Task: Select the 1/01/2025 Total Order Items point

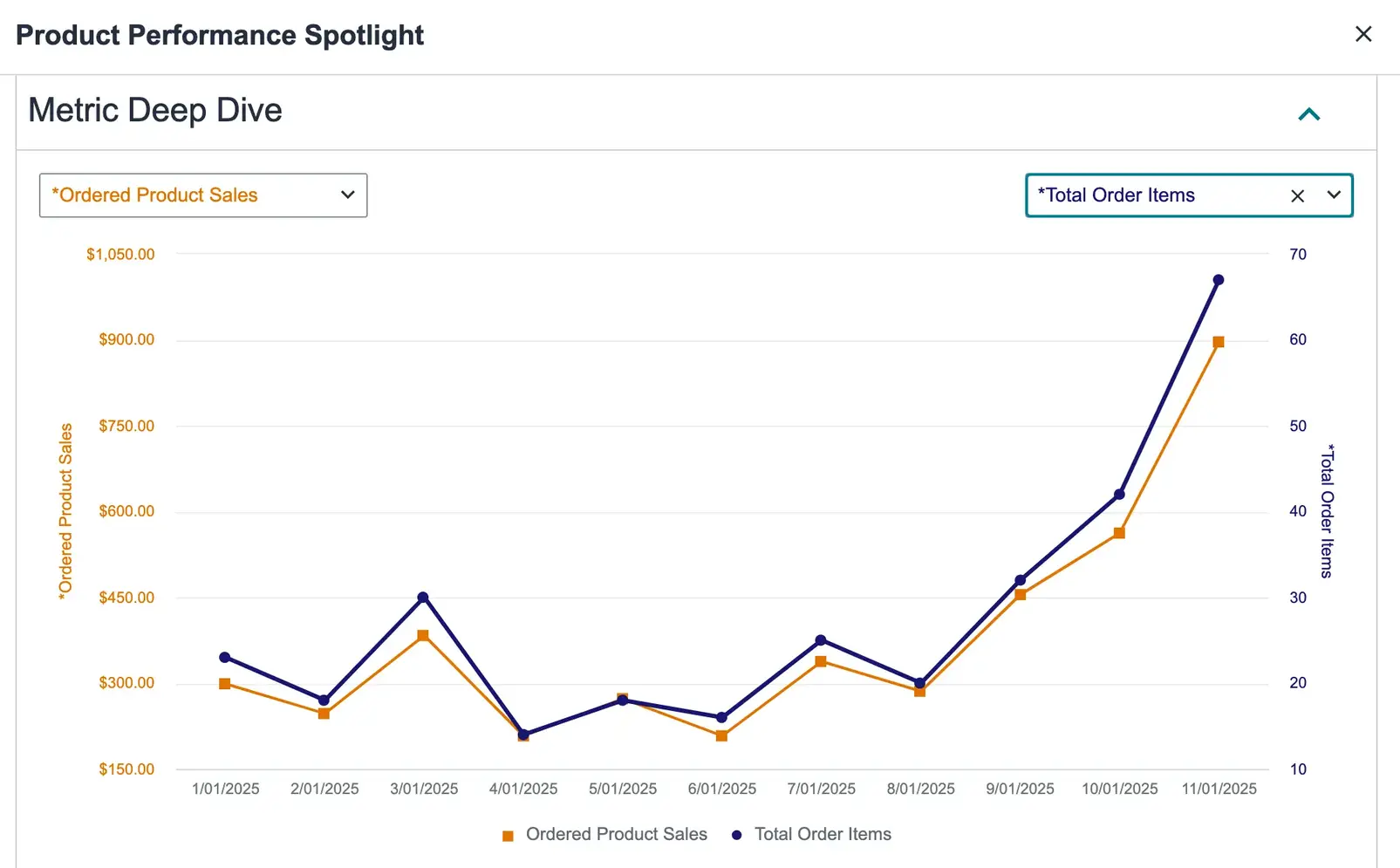Action: click(225, 658)
